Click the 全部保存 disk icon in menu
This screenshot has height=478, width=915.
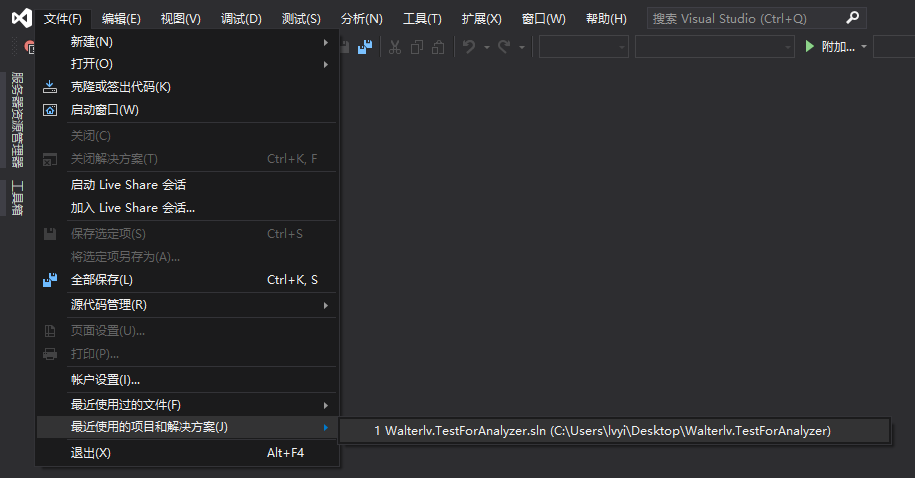(50, 280)
